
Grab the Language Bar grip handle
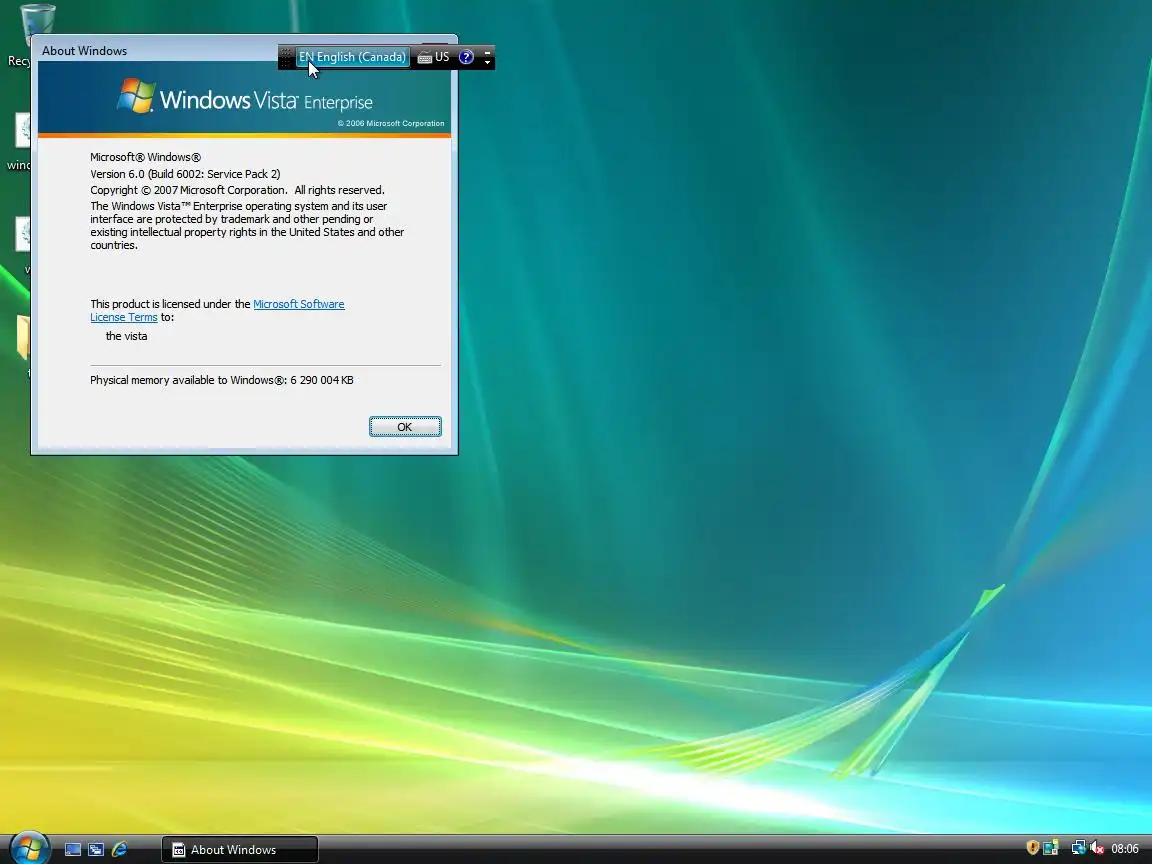286,57
